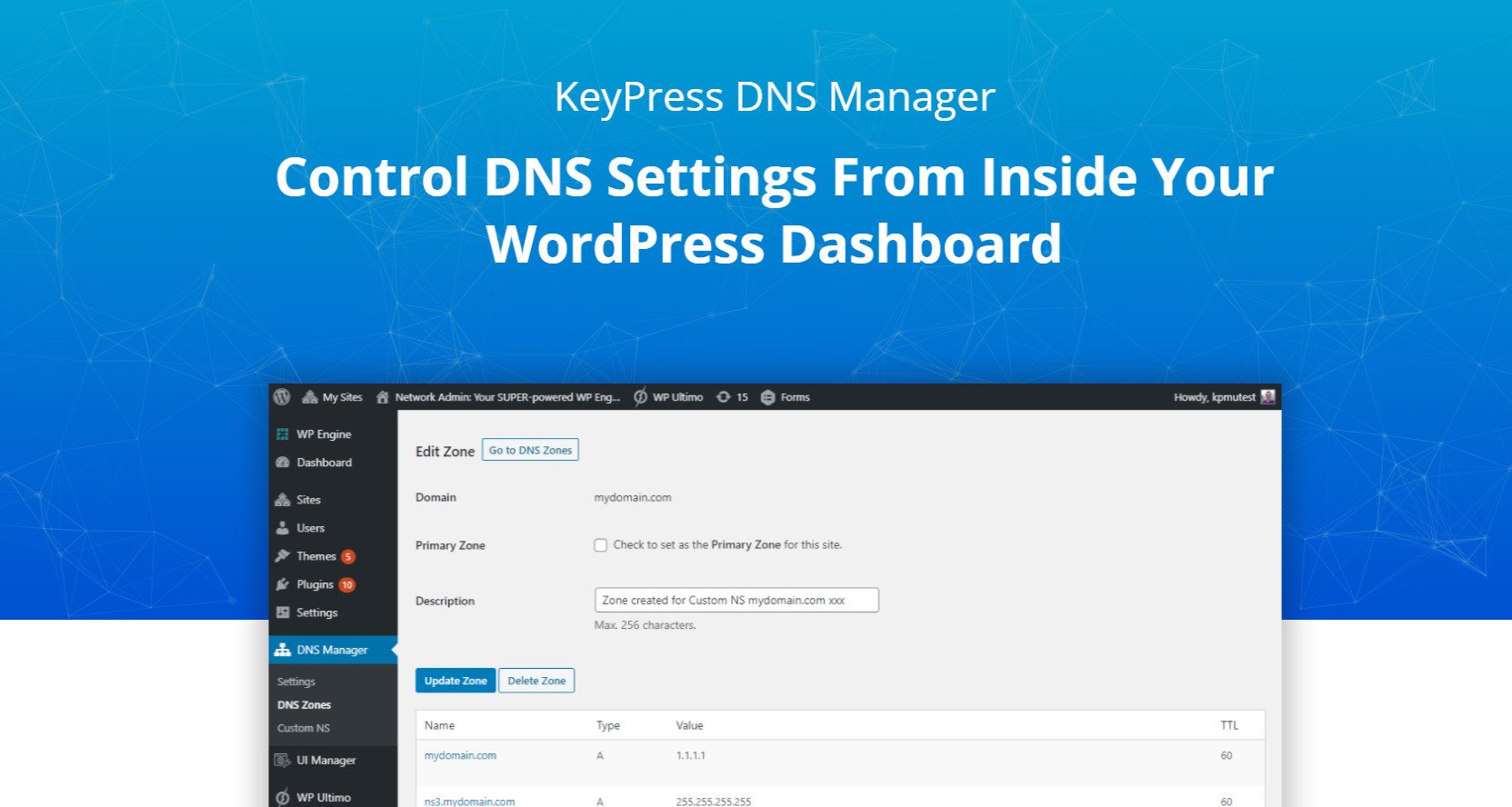Image resolution: width=1512 pixels, height=807 pixels.
Task: Click the WP Engine sidebar icon
Action: click(x=283, y=434)
